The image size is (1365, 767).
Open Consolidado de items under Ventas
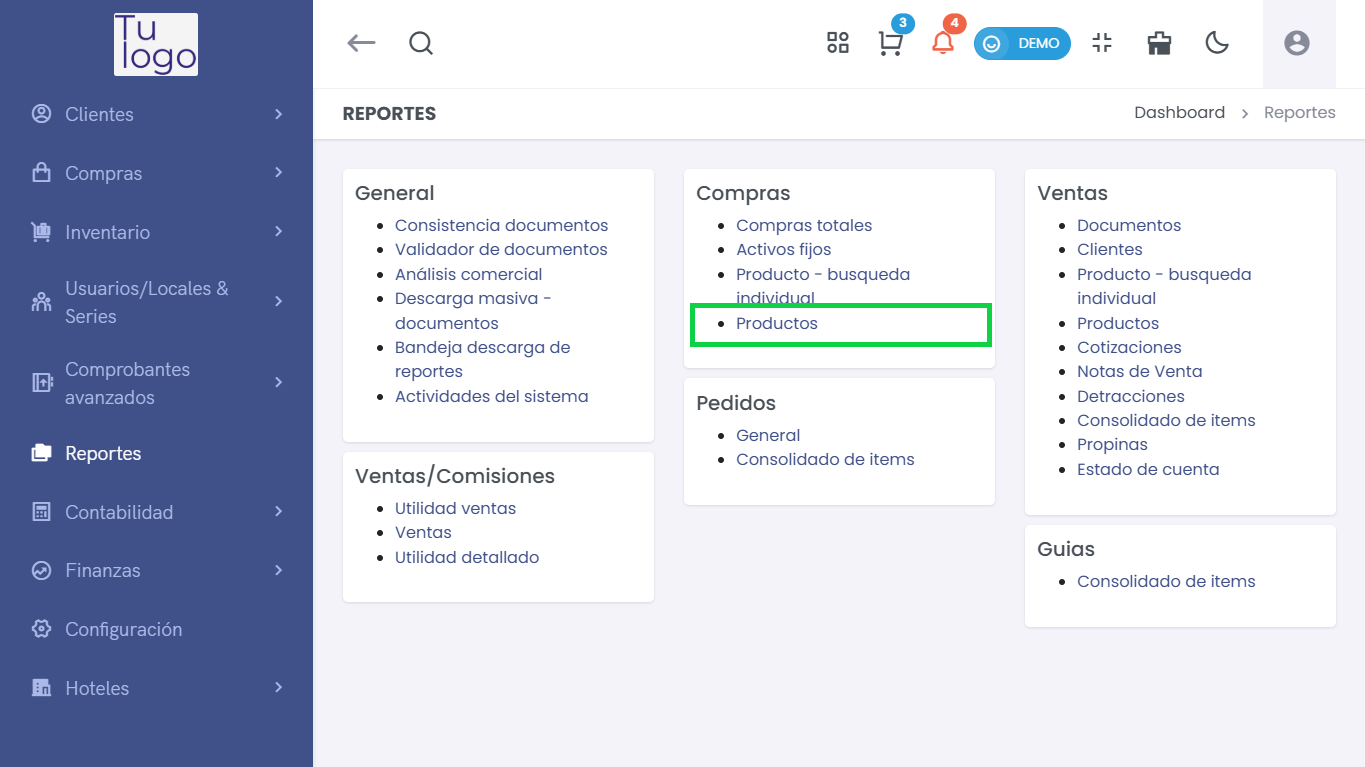coord(1166,420)
